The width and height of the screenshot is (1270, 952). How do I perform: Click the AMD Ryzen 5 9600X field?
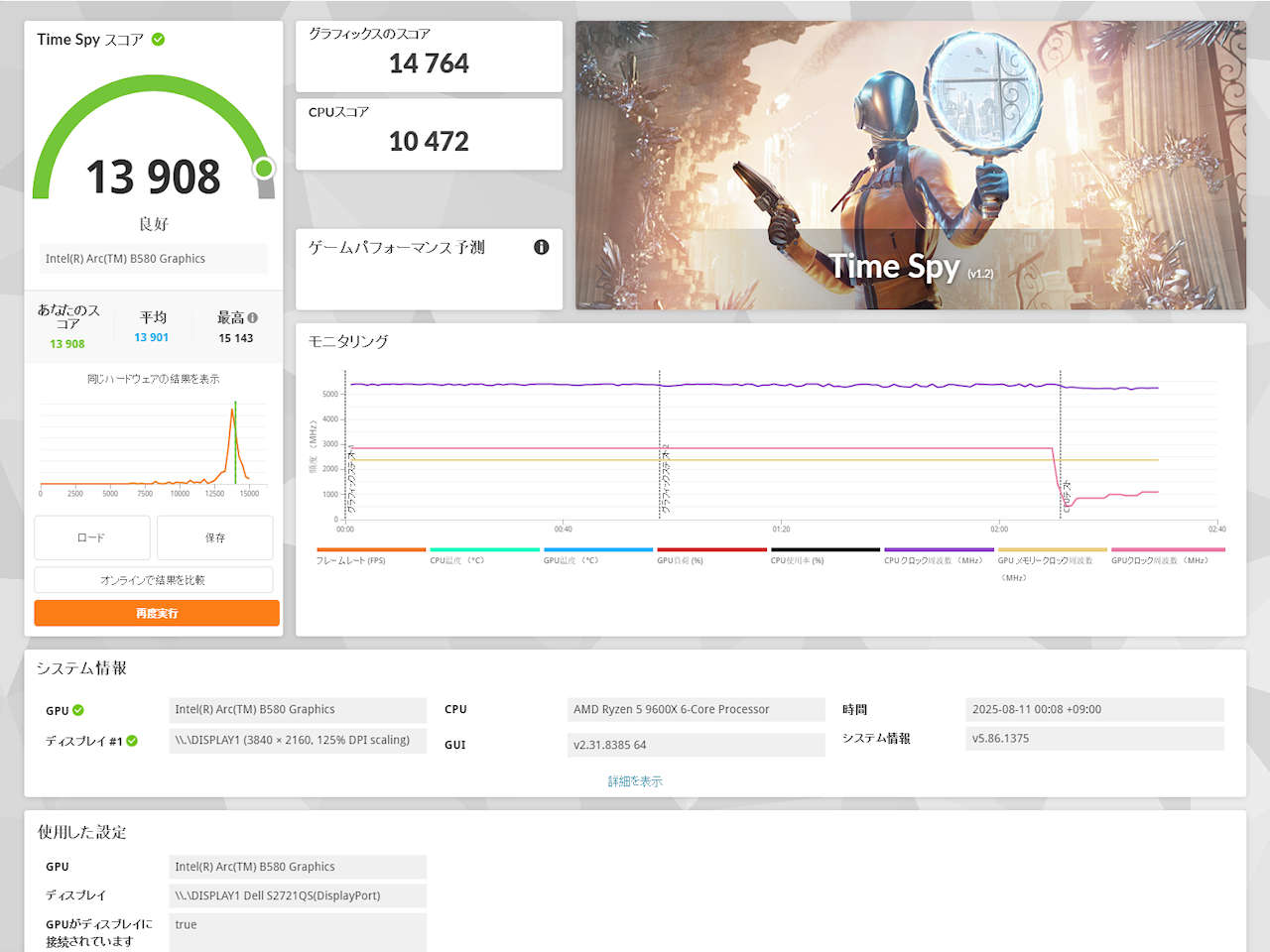(x=697, y=710)
